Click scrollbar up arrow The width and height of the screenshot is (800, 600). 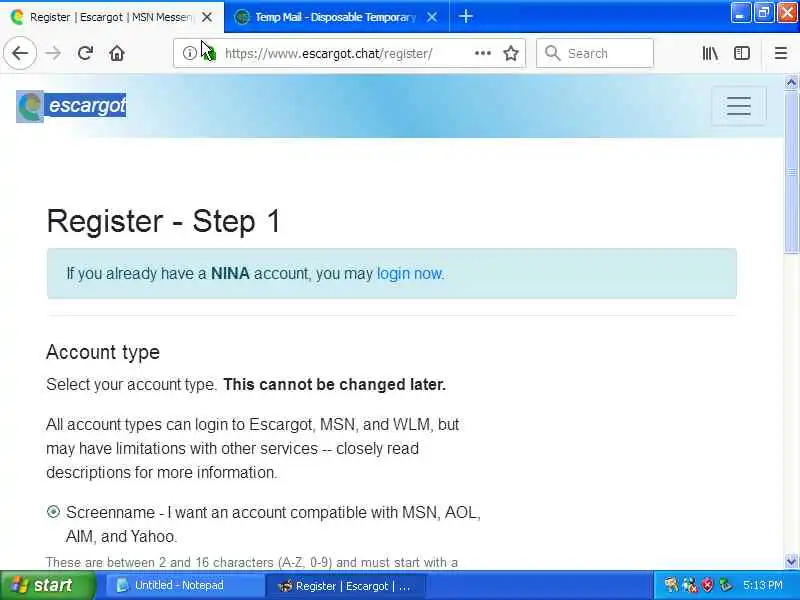pos(791,82)
